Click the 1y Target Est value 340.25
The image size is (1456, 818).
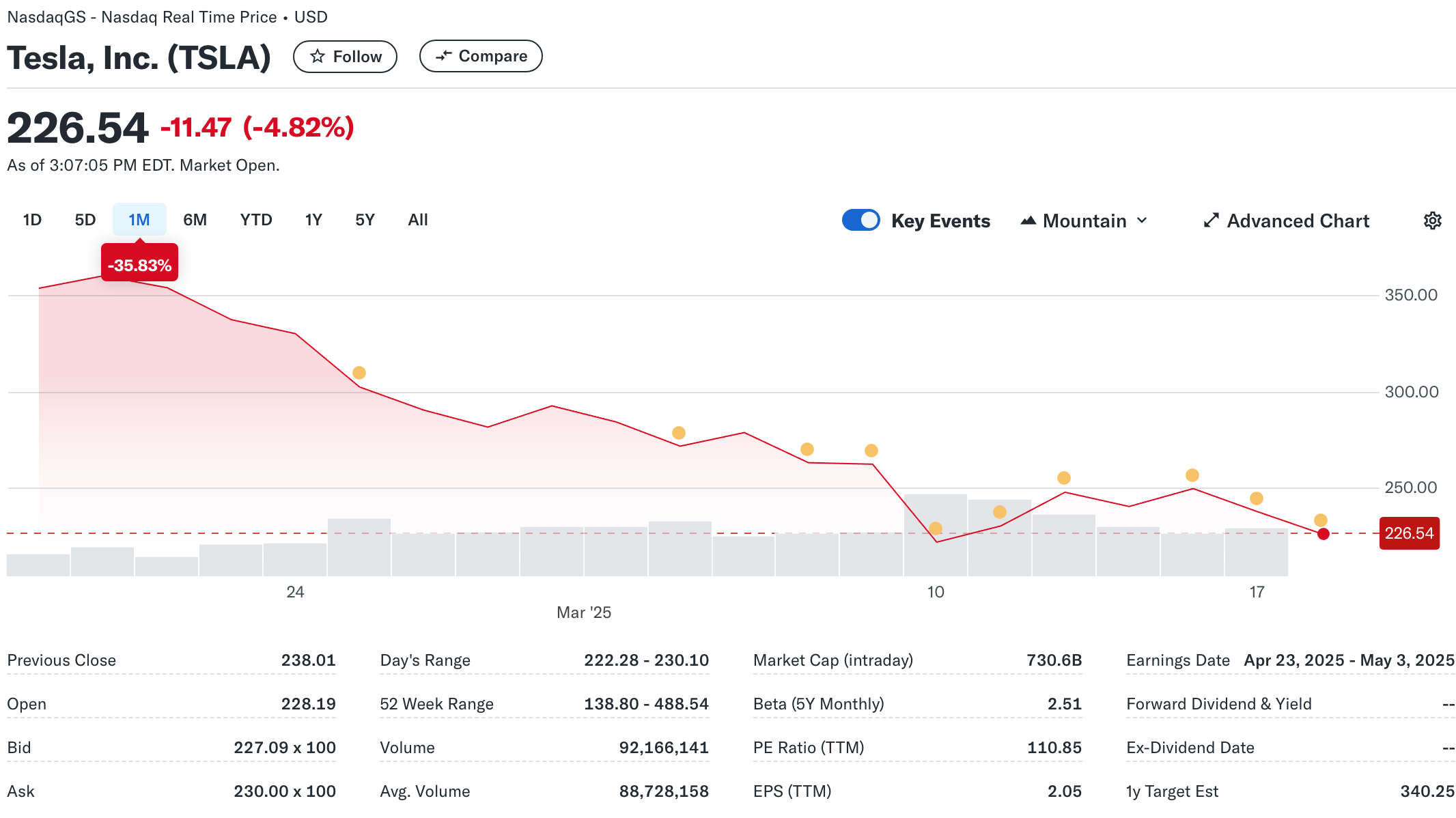click(1427, 791)
